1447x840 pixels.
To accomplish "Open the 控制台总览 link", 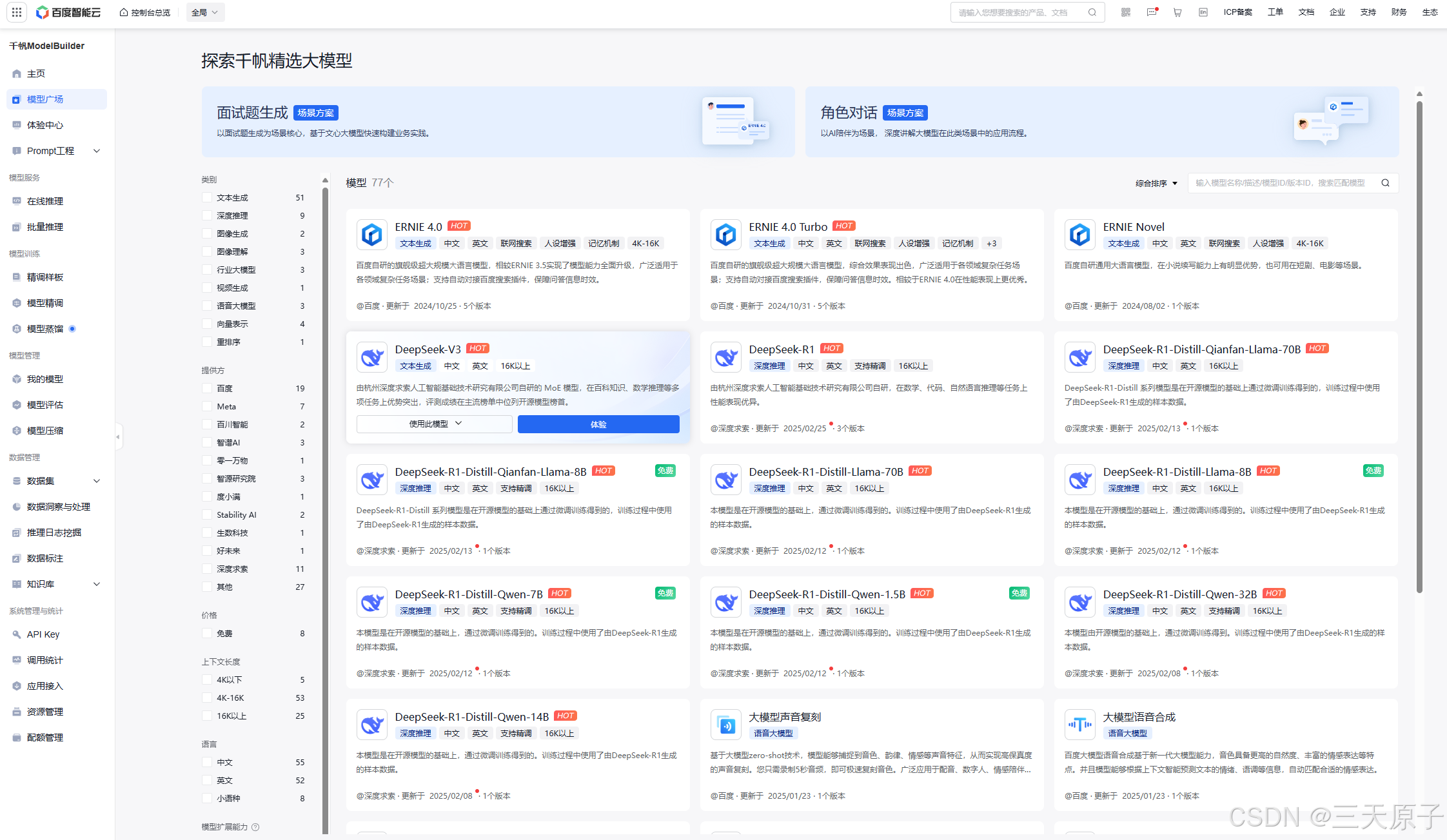I will [x=145, y=12].
